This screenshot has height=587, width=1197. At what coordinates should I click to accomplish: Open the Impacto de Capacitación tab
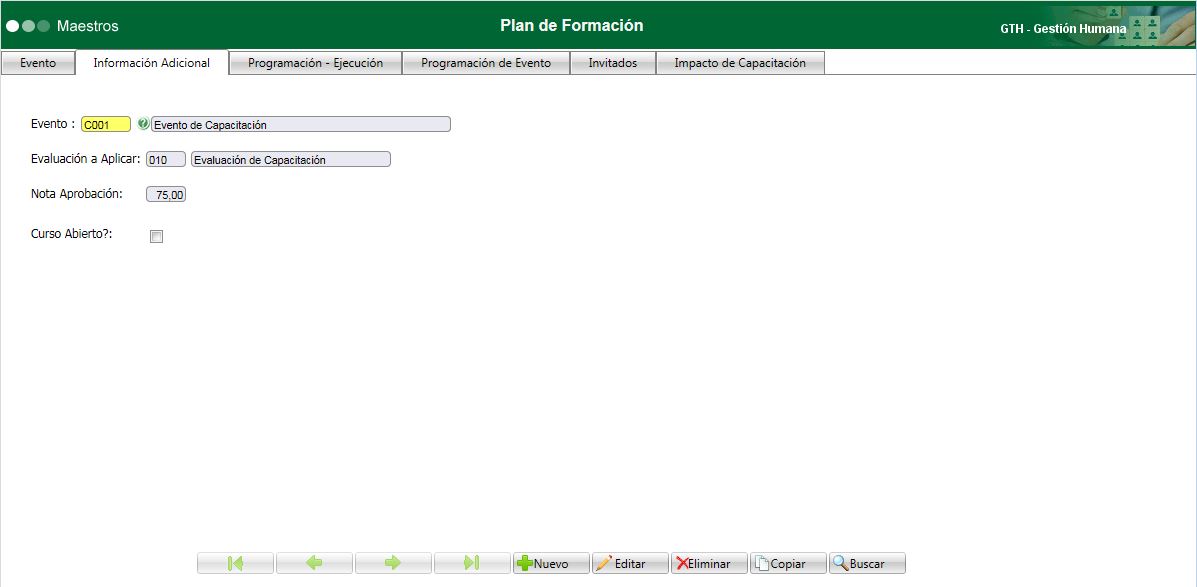click(740, 63)
